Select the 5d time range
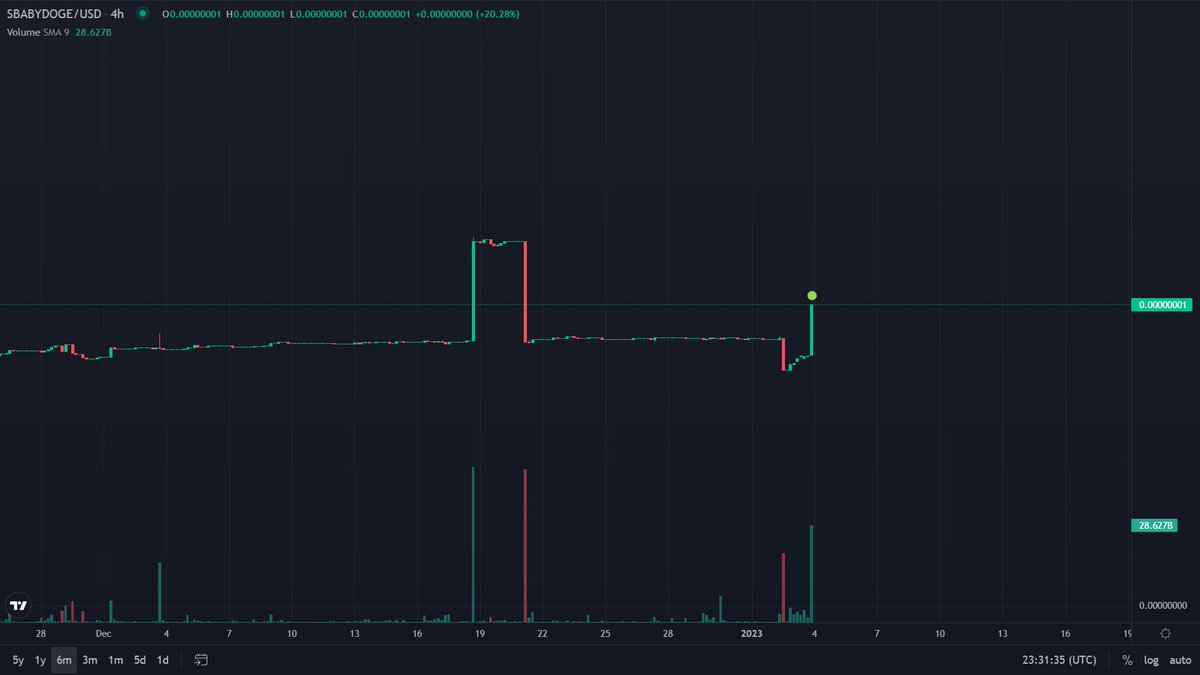Viewport: 1200px width, 675px height. coord(140,660)
